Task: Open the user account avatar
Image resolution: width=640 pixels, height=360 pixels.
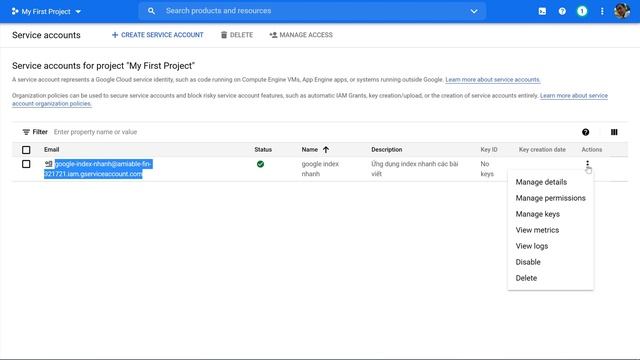Action: 622,11
